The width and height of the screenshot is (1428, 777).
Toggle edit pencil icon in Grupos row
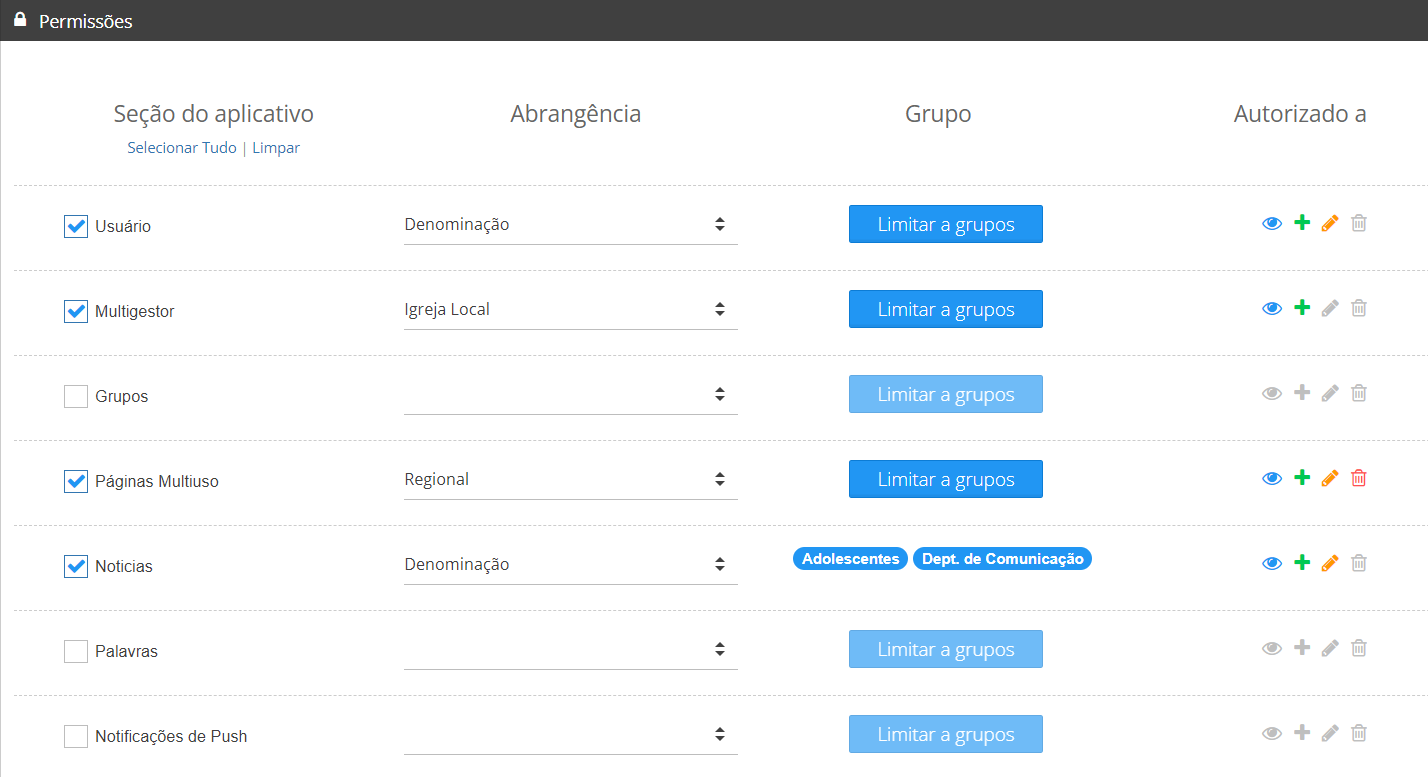[x=1329, y=394]
